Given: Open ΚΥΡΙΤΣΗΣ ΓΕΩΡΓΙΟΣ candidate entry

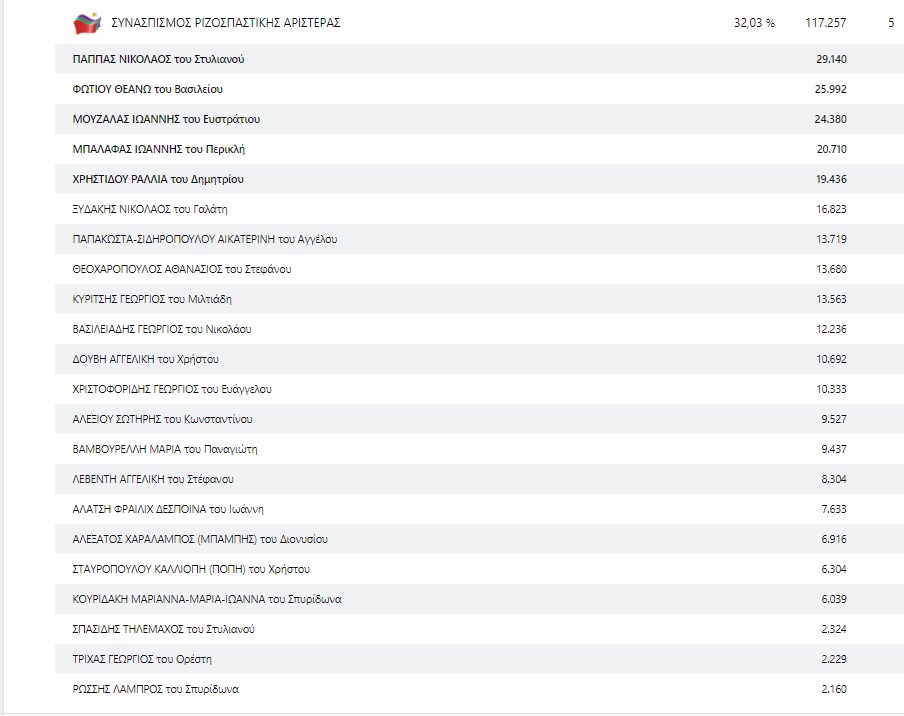Looking at the screenshot, I should [153, 299].
